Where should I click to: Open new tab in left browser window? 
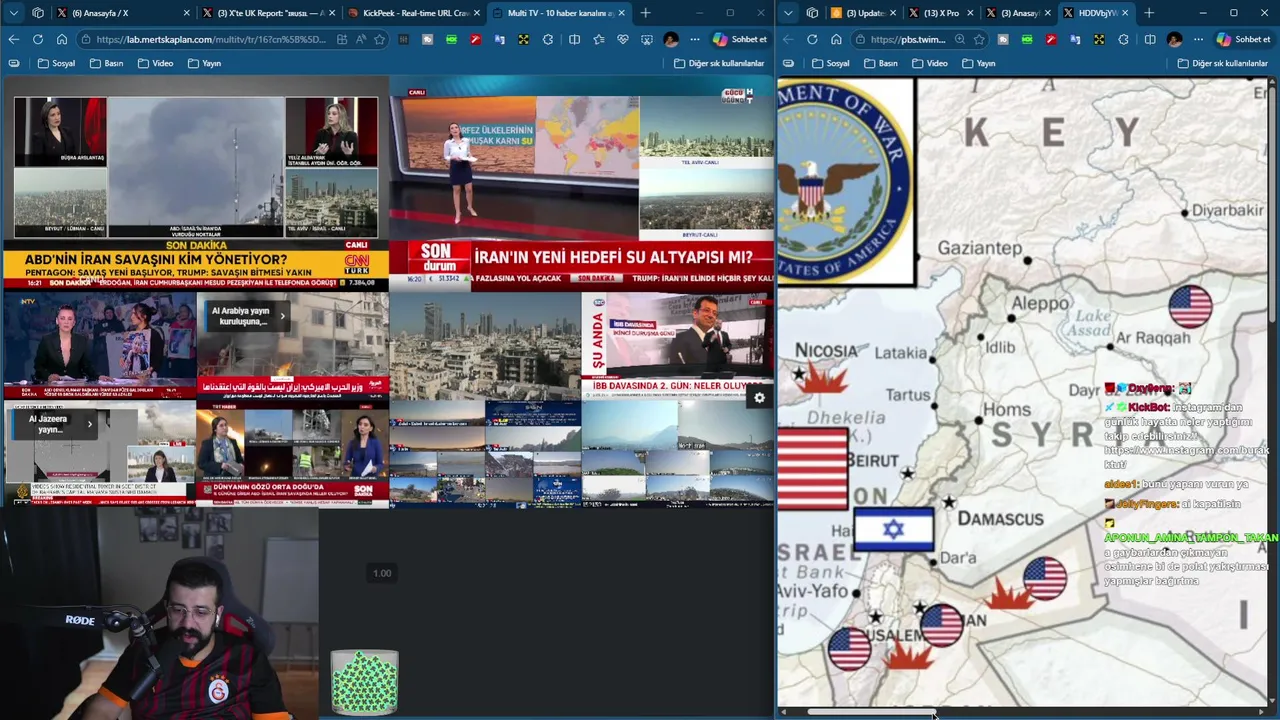coord(645,13)
